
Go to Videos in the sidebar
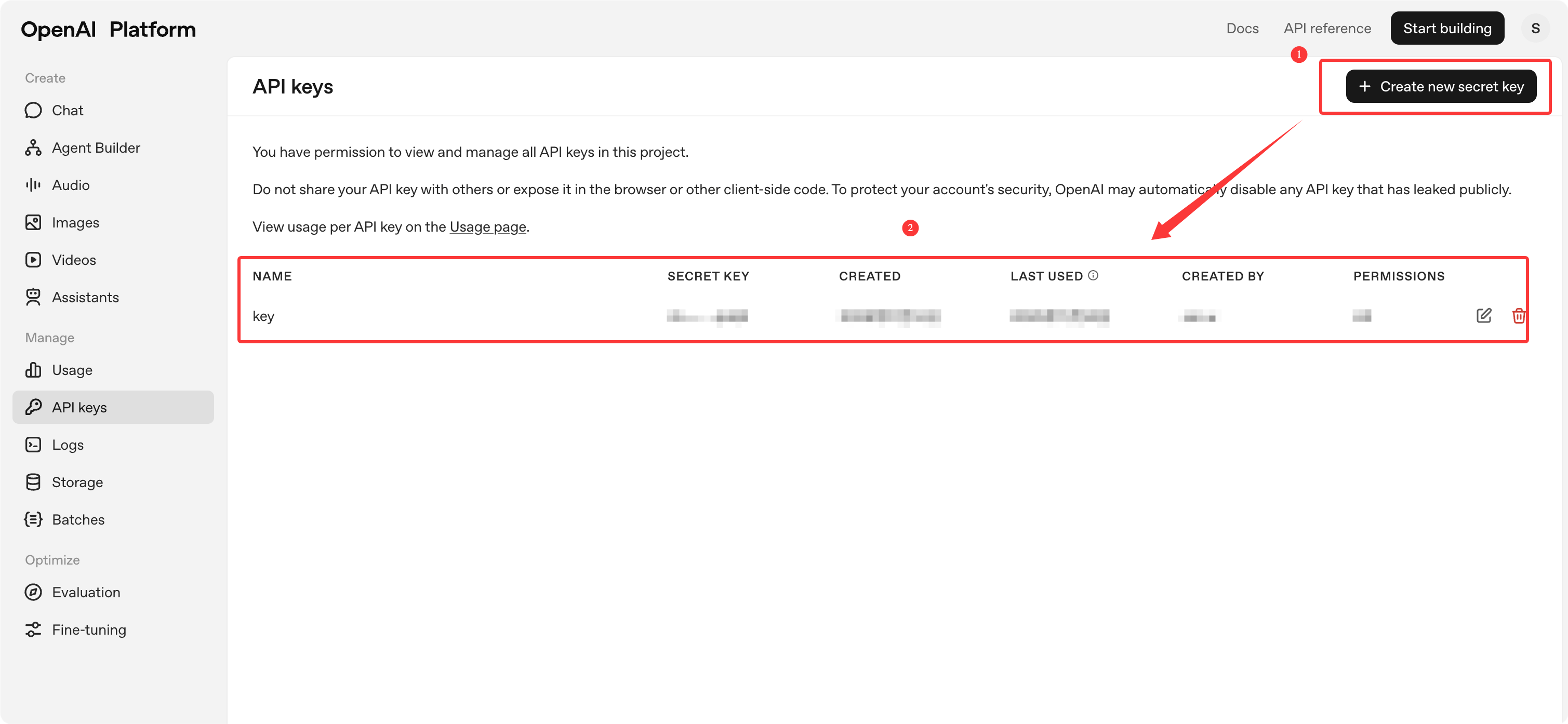(x=74, y=260)
